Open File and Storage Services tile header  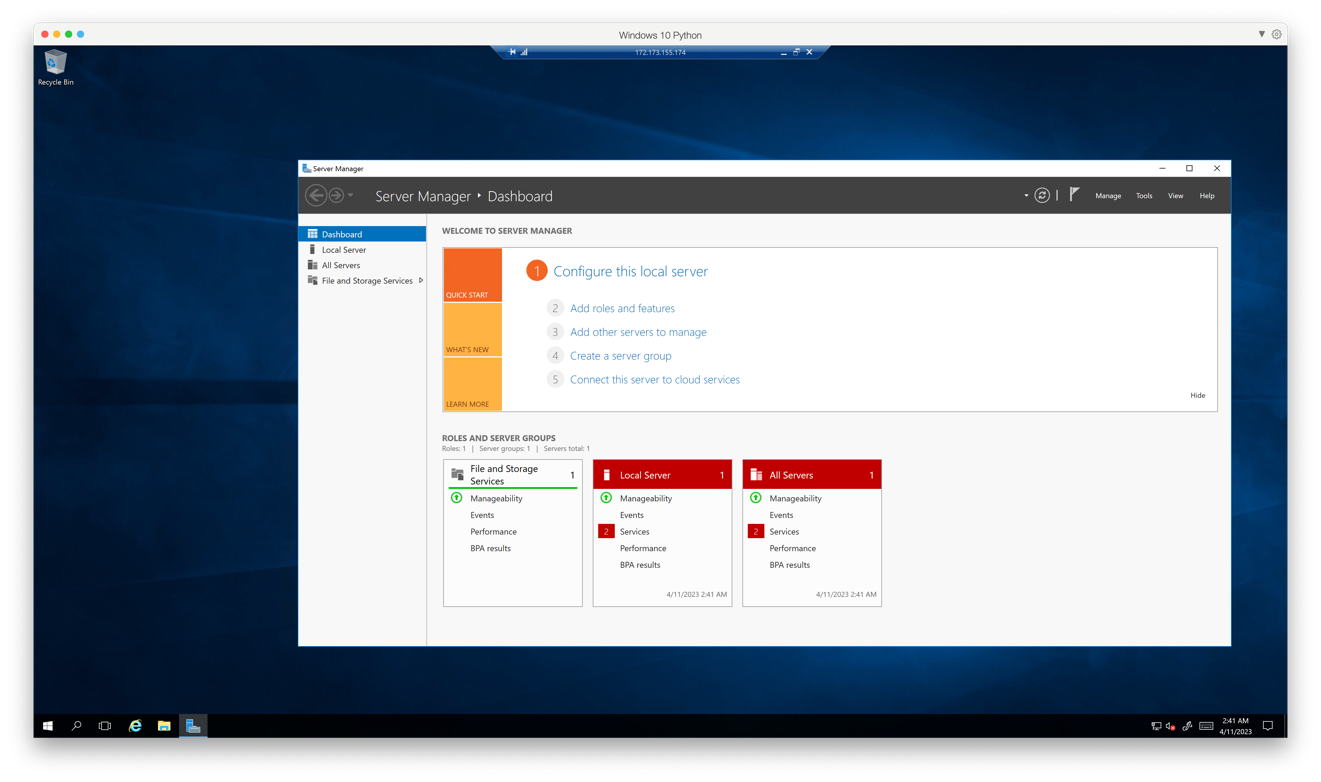pyautogui.click(x=513, y=475)
